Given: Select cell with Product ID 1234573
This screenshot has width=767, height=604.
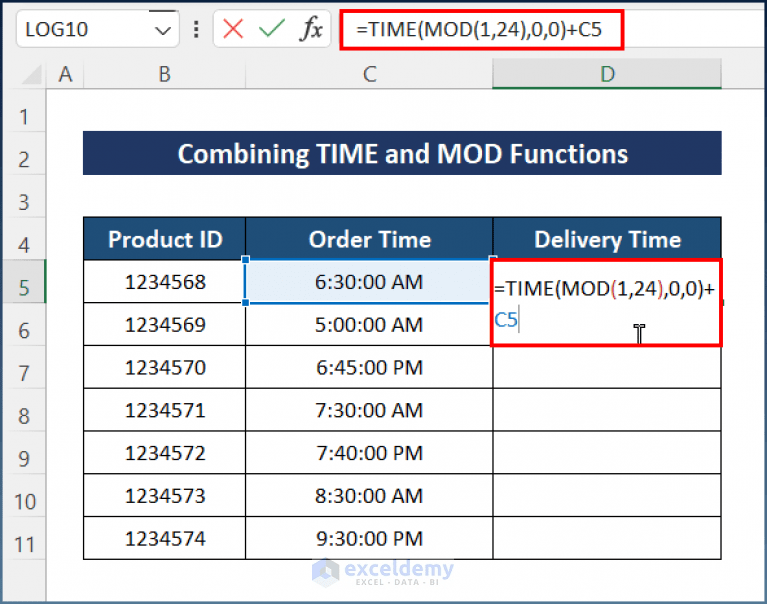Looking at the screenshot, I should pyautogui.click(x=165, y=496).
